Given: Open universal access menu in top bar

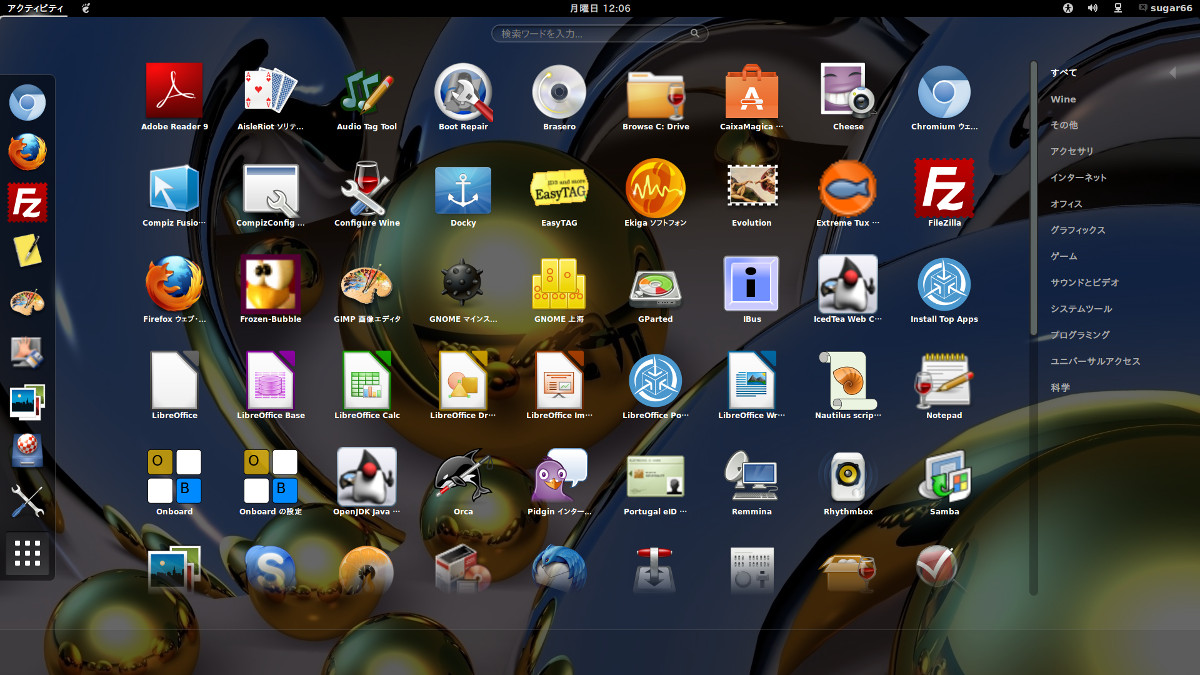Looking at the screenshot, I should click(1067, 8).
